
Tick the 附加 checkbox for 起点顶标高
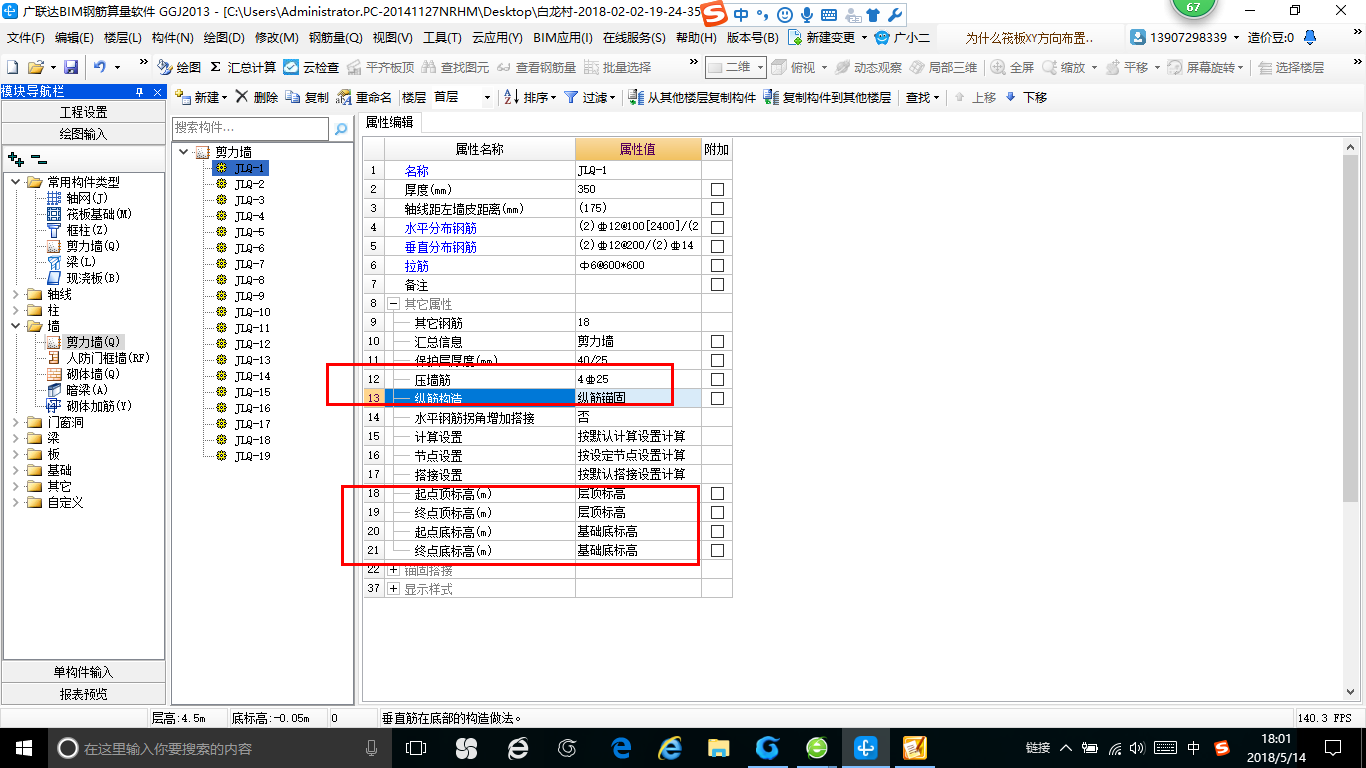click(x=717, y=494)
